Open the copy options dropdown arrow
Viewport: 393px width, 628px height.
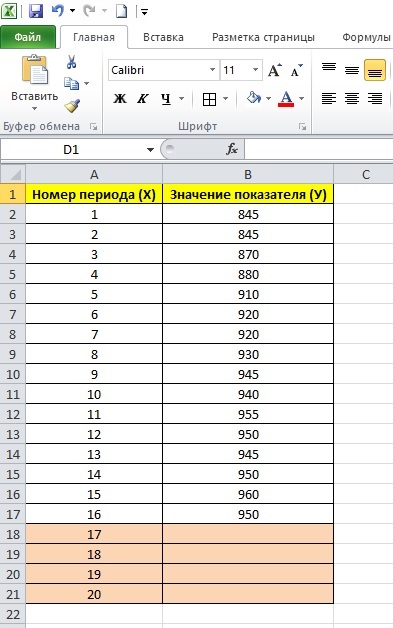[x=87, y=84]
